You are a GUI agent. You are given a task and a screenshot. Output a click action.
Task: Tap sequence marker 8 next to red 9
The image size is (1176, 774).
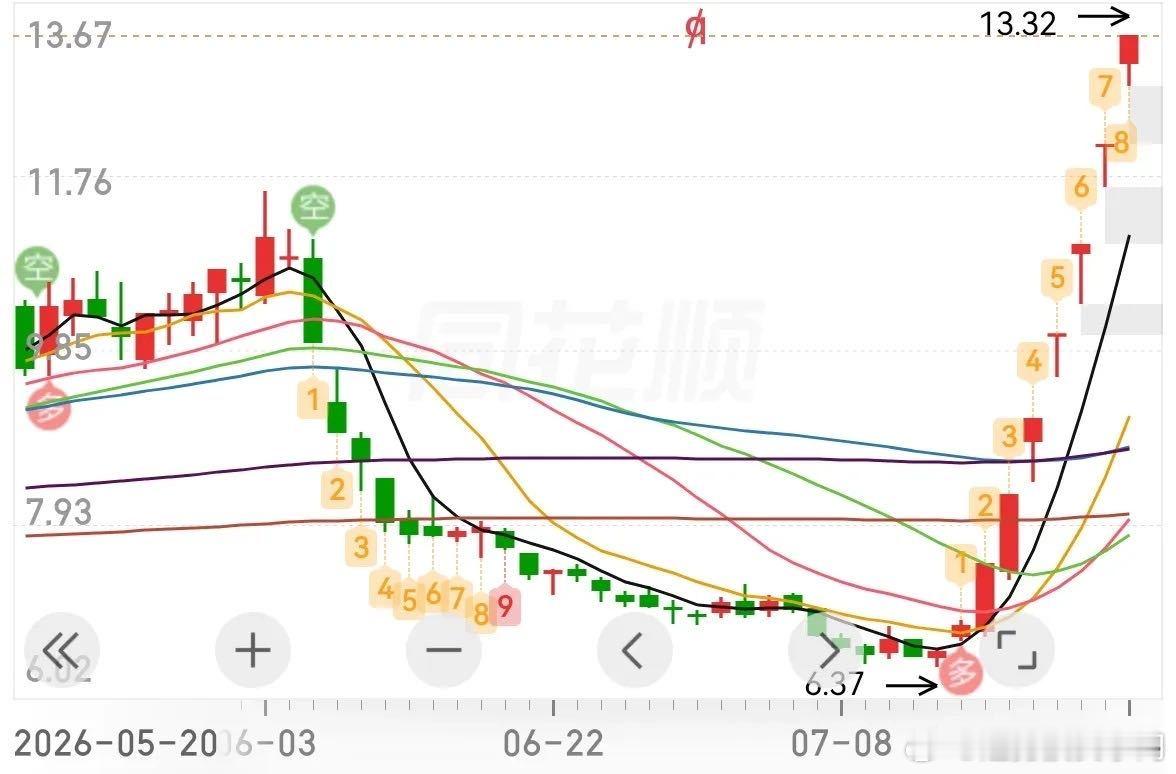click(x=481, y=615)
